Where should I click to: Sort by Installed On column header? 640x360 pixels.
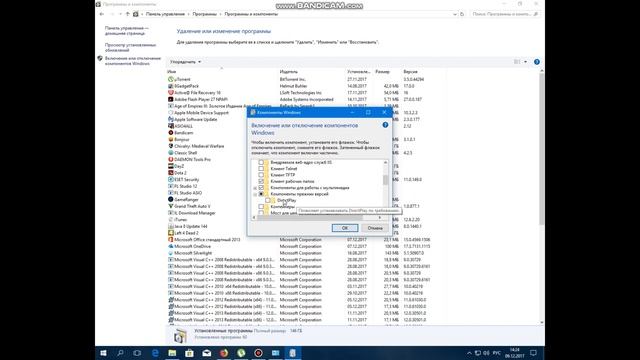point(358,72)
